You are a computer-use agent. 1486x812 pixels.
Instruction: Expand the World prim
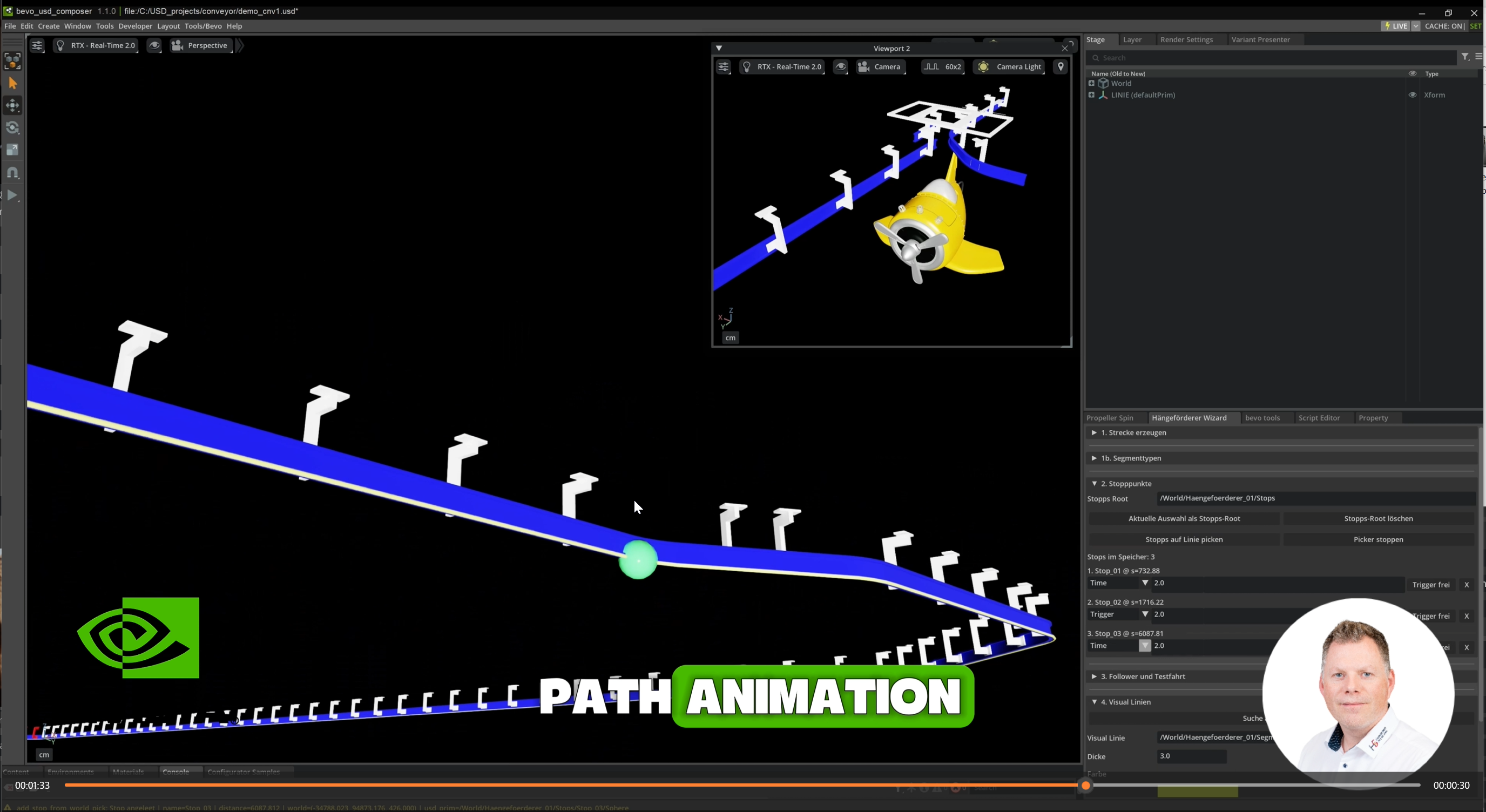(1091, 84)
